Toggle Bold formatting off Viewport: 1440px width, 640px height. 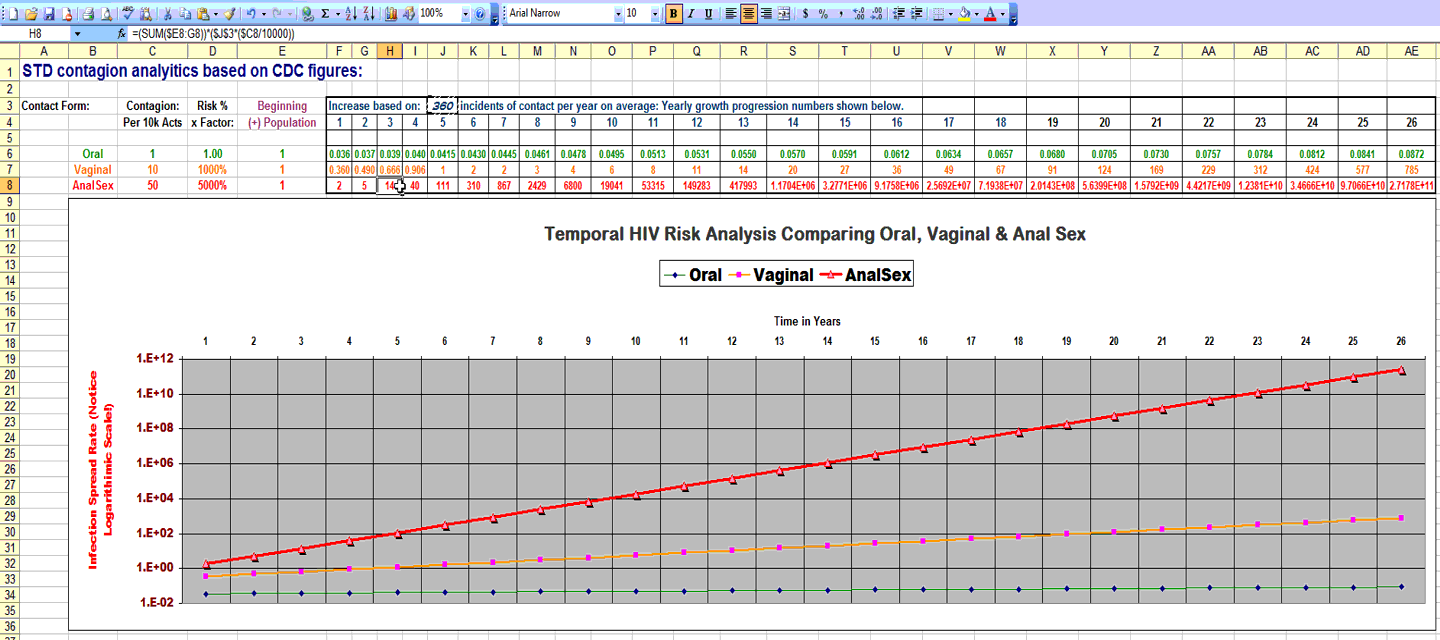[x=673, y=14]
